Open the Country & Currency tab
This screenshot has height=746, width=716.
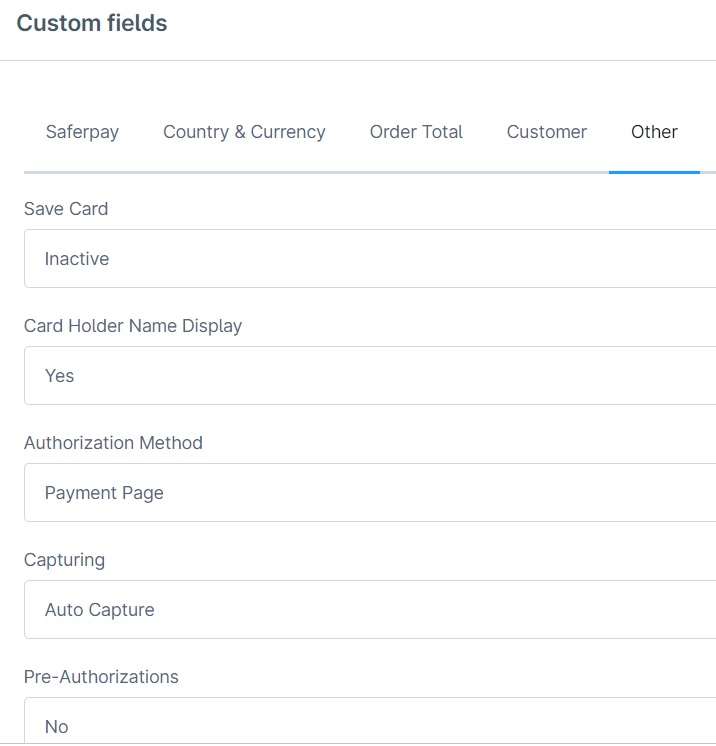pos(244,132)
